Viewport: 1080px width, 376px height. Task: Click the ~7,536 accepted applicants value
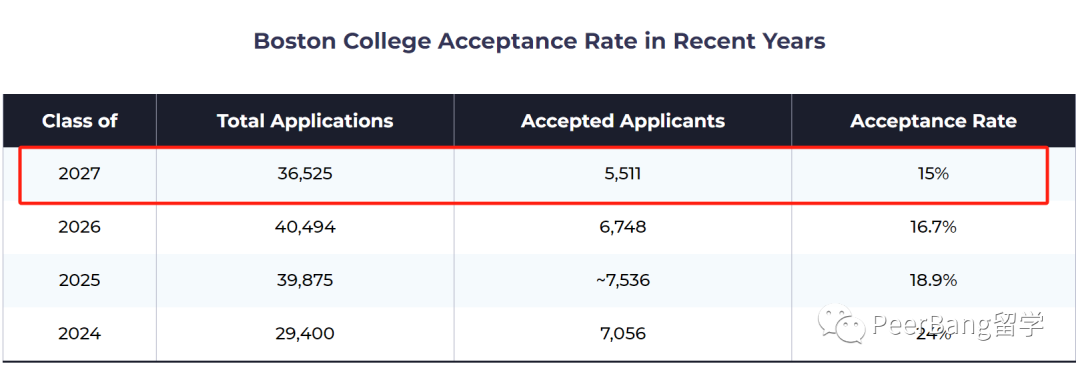pyautogui.click(x=623, y=280)
